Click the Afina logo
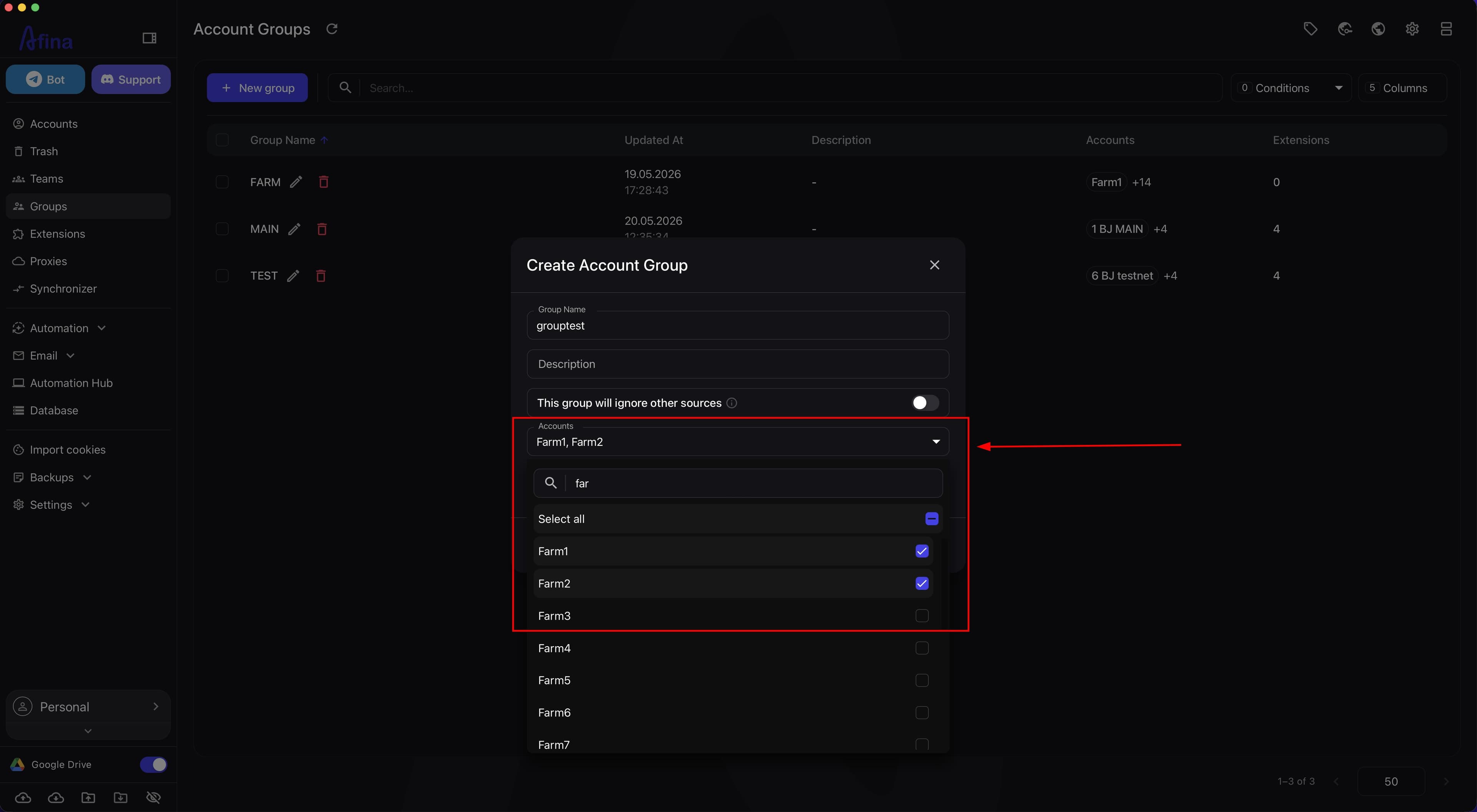1477x812 pixels. point(46,39)
